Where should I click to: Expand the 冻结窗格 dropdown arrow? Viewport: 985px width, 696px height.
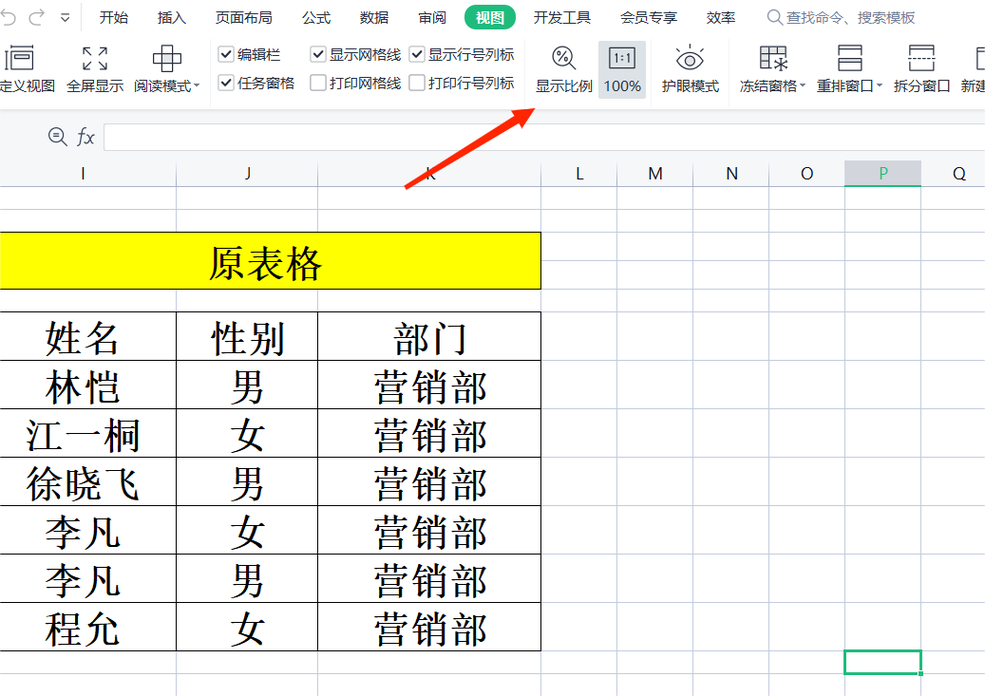(802, 85)
